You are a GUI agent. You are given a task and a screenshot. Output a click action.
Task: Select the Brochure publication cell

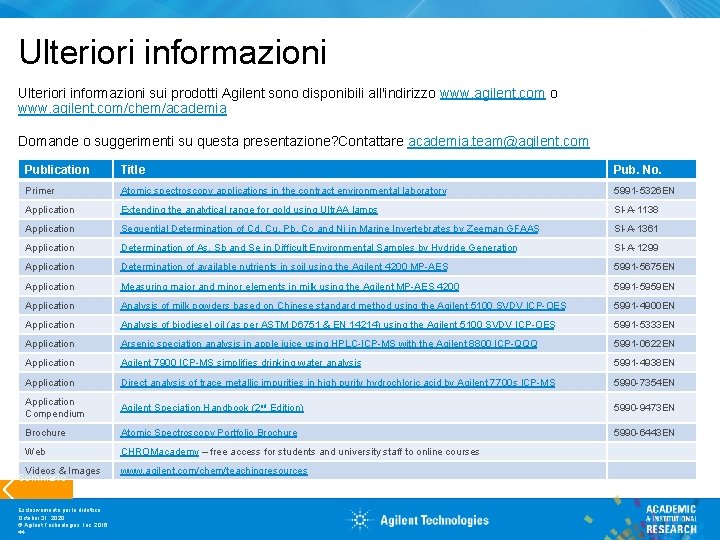(x=65, y=433)
